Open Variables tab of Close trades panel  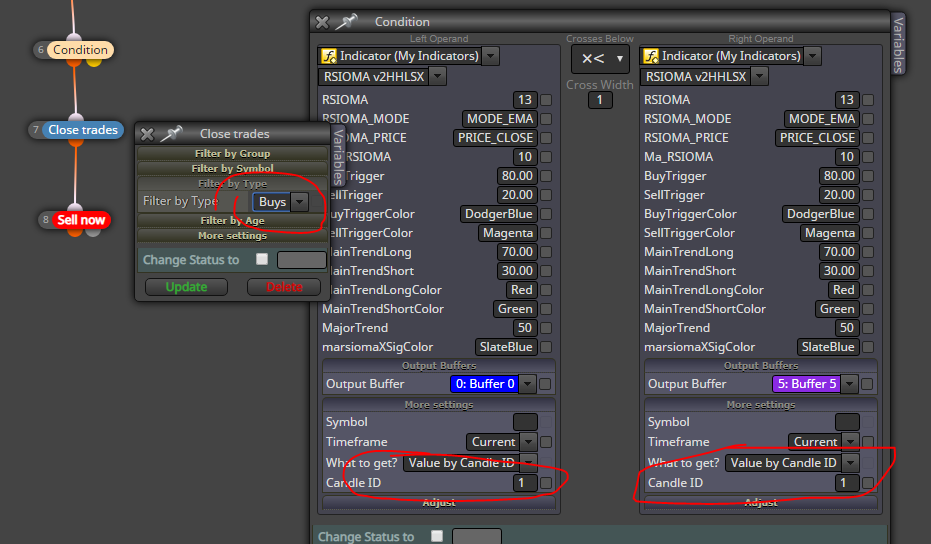pos(338,156)
